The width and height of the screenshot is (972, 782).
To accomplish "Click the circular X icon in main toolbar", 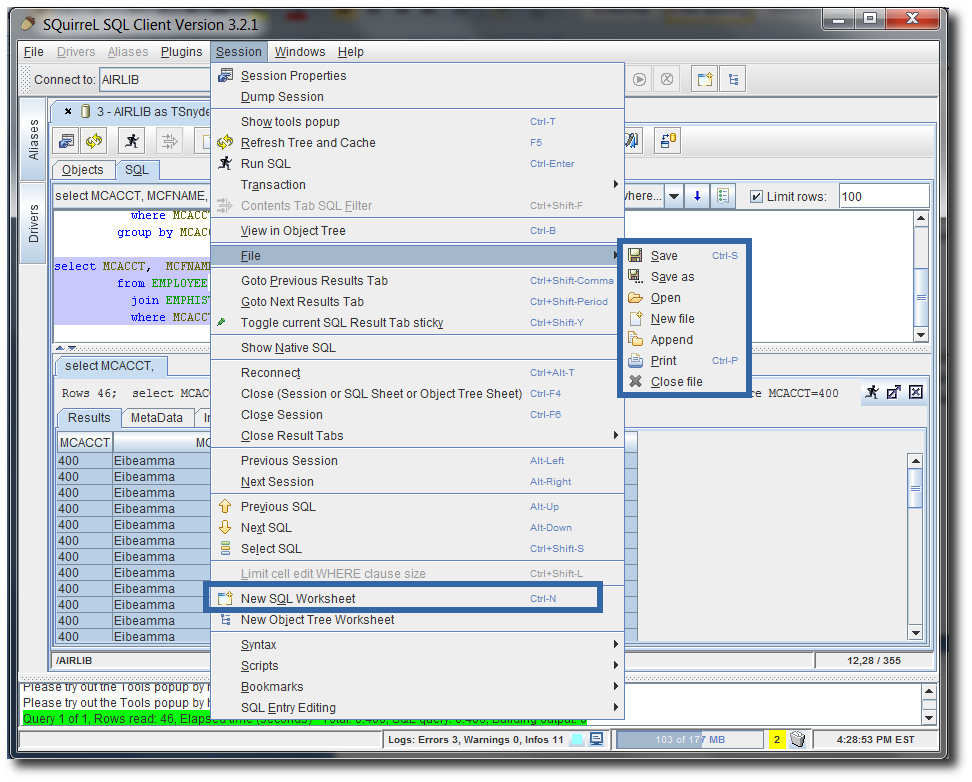I will tap(667, 79).
